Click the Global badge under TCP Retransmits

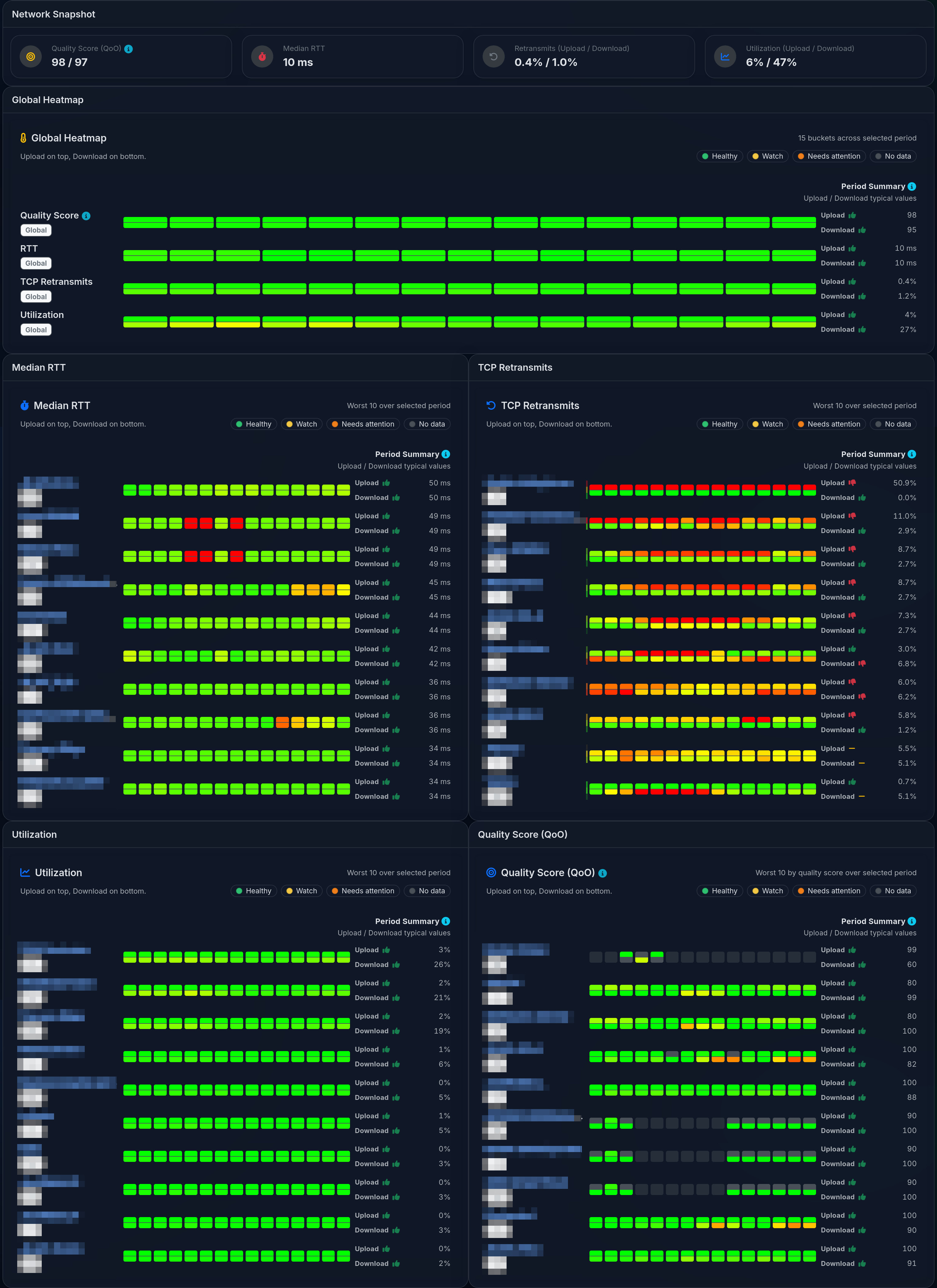pos(36,296)
